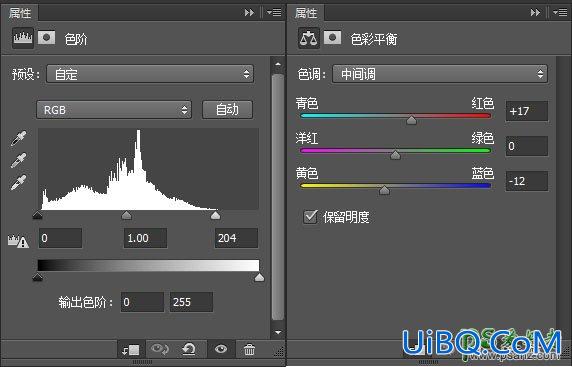Image resolution: width=572 pixels, height=367 pixels.
Task: Click output levels field showing 255
Action: [191, 302]
